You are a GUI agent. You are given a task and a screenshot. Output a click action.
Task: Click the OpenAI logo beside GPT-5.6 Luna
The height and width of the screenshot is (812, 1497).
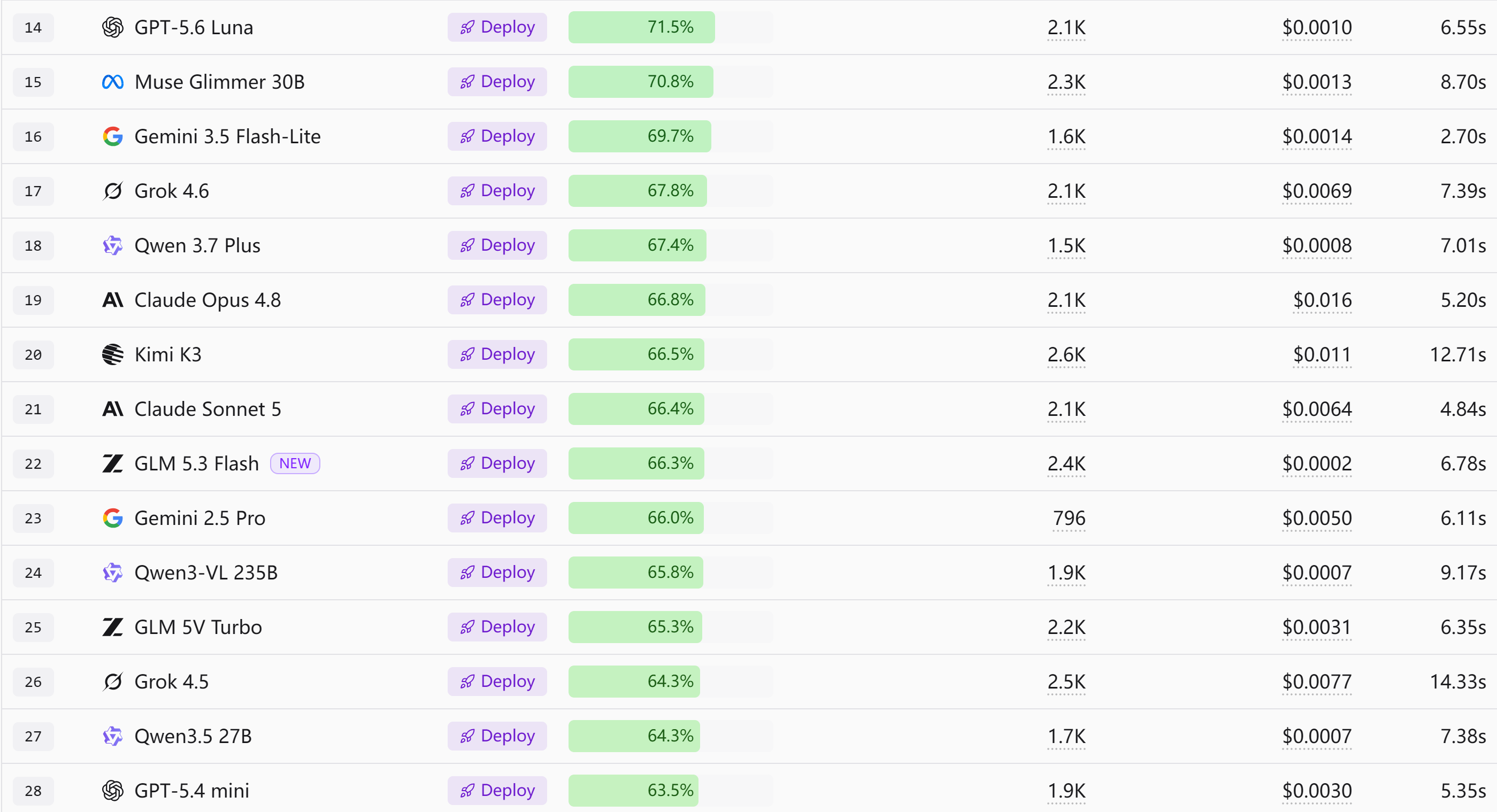113,27
